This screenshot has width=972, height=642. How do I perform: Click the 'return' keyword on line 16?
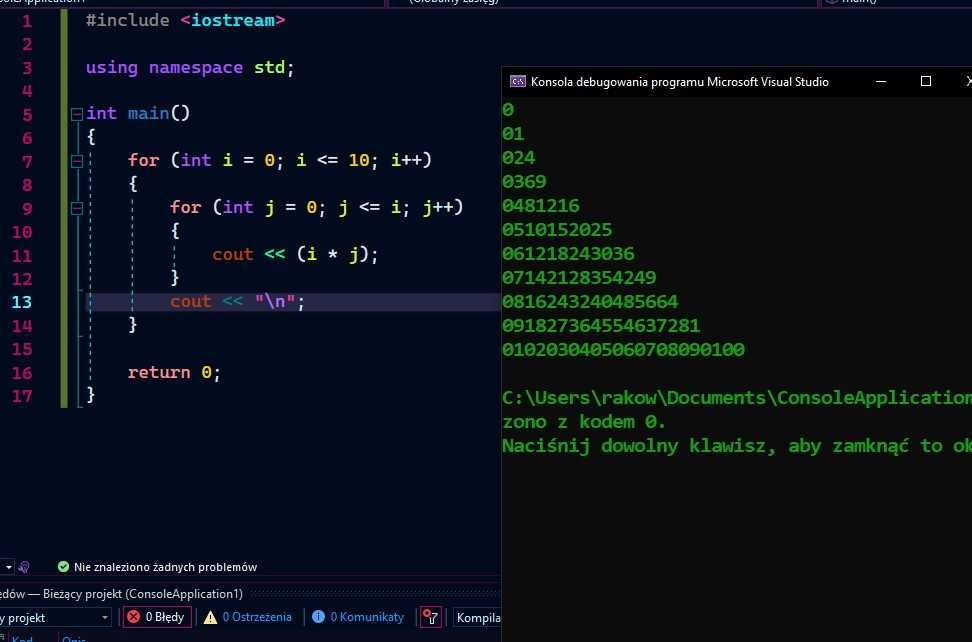159,373
